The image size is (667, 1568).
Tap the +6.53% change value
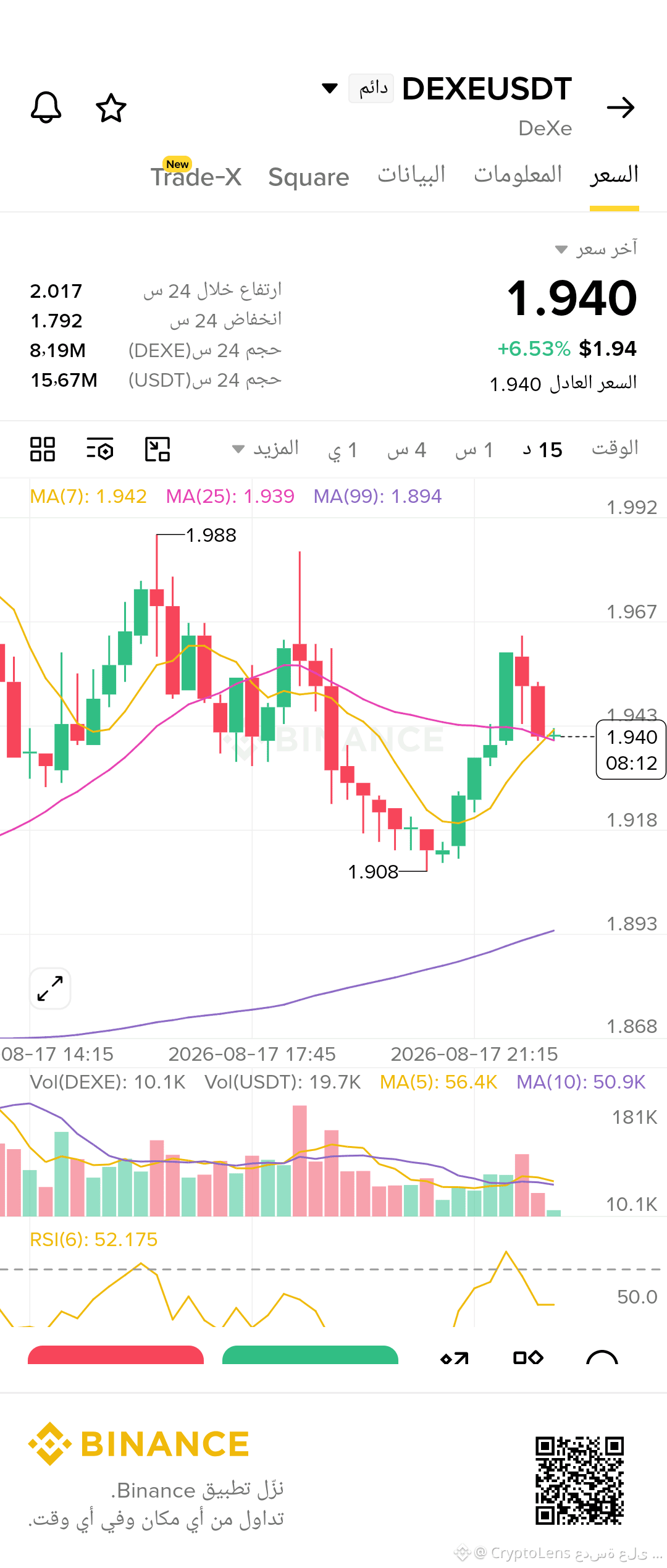pos(534,348)
